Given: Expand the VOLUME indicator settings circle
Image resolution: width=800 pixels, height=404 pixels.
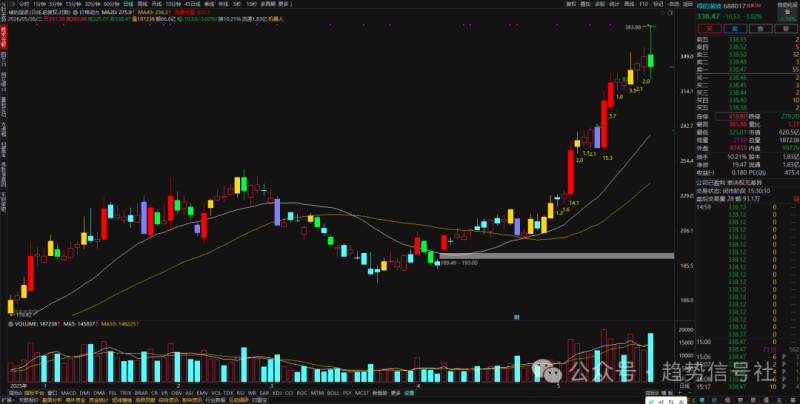Looking at the screenshot, I should pyautogui.click(x=11, y=323).
